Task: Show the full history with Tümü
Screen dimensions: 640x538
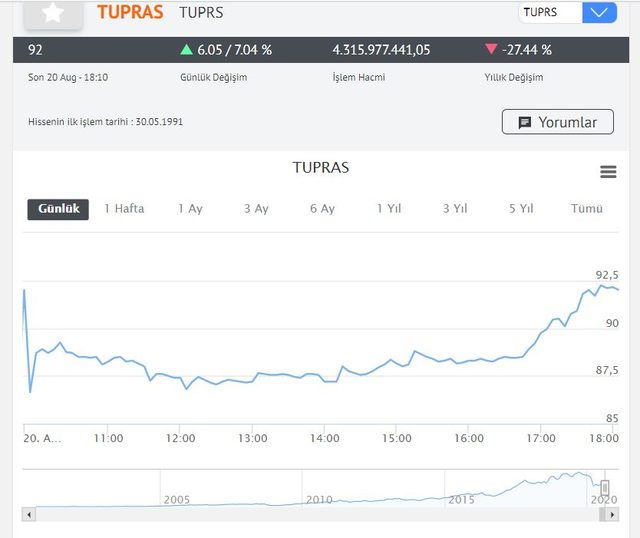Action: pyautogui.click(x=587, y=209)
